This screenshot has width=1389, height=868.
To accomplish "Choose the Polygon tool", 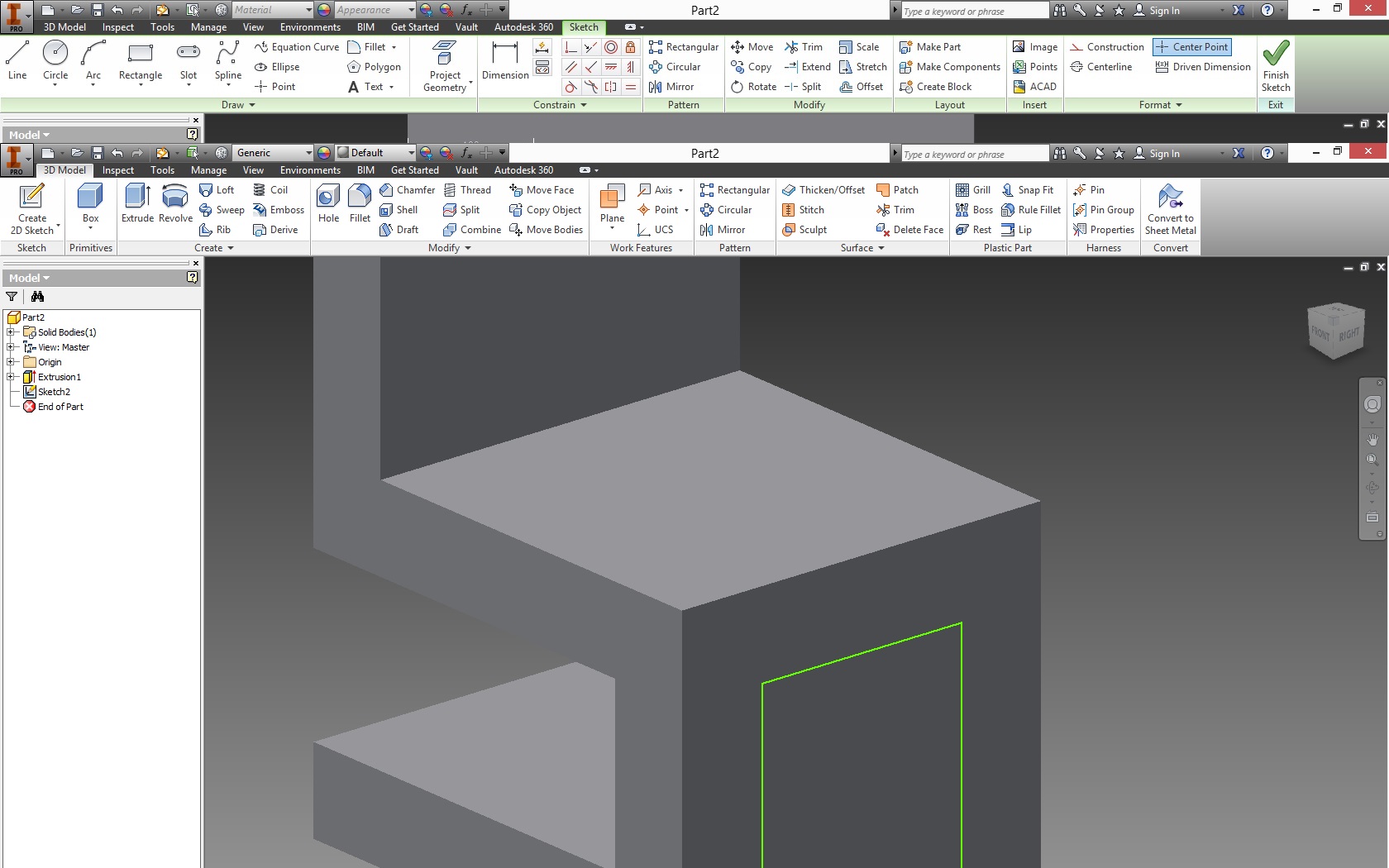I will click(x=374, y=67).
